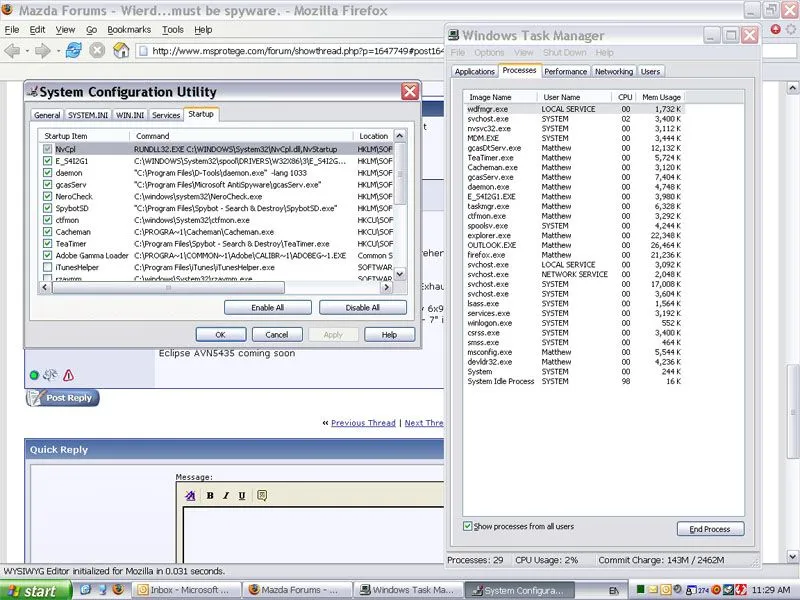This screenshot has width=800, height=600.
Task: Enable the iTunesHelper startup checkbox
Action: [47, 267]
